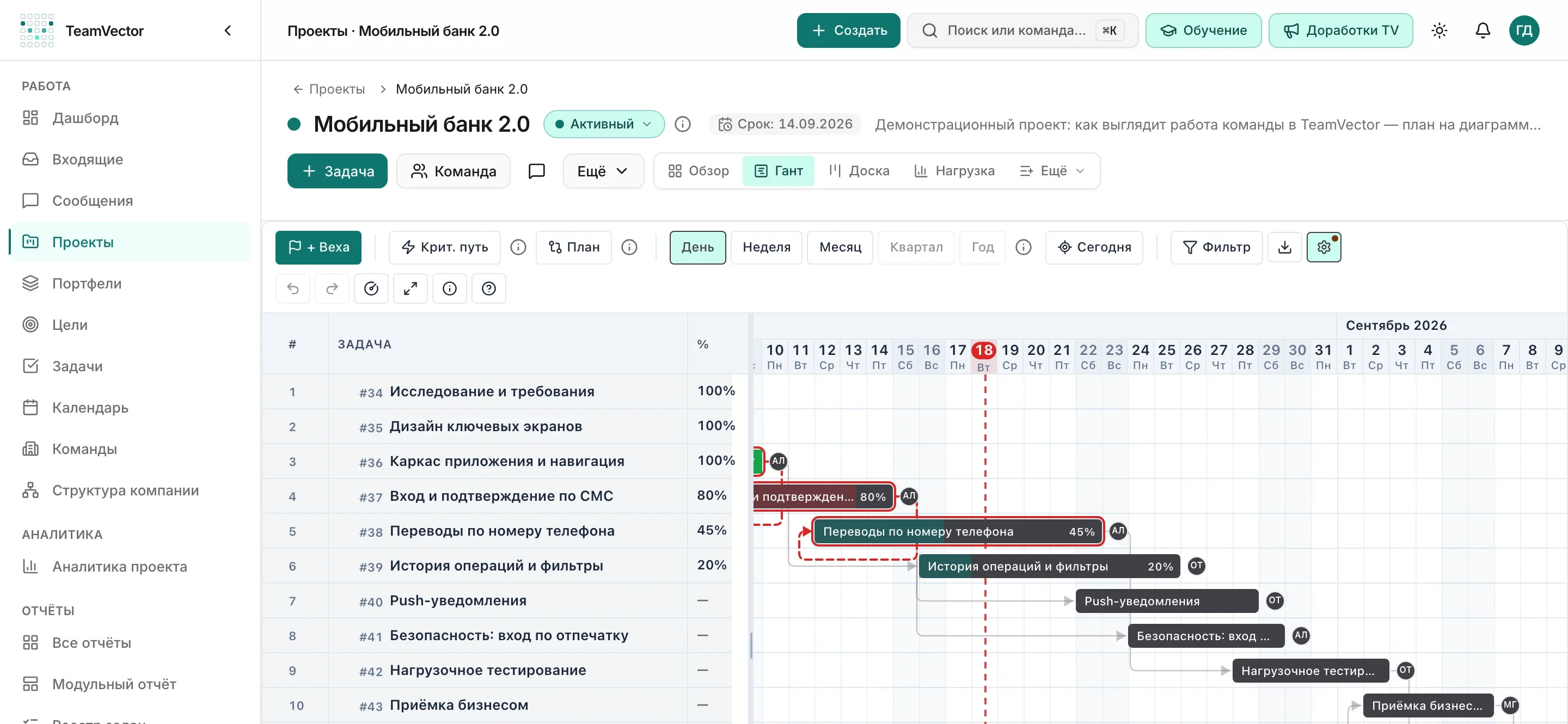Collapse the sidebar with the chevron
This screenshot has width=1568, height=724.
tap(228, 30)
